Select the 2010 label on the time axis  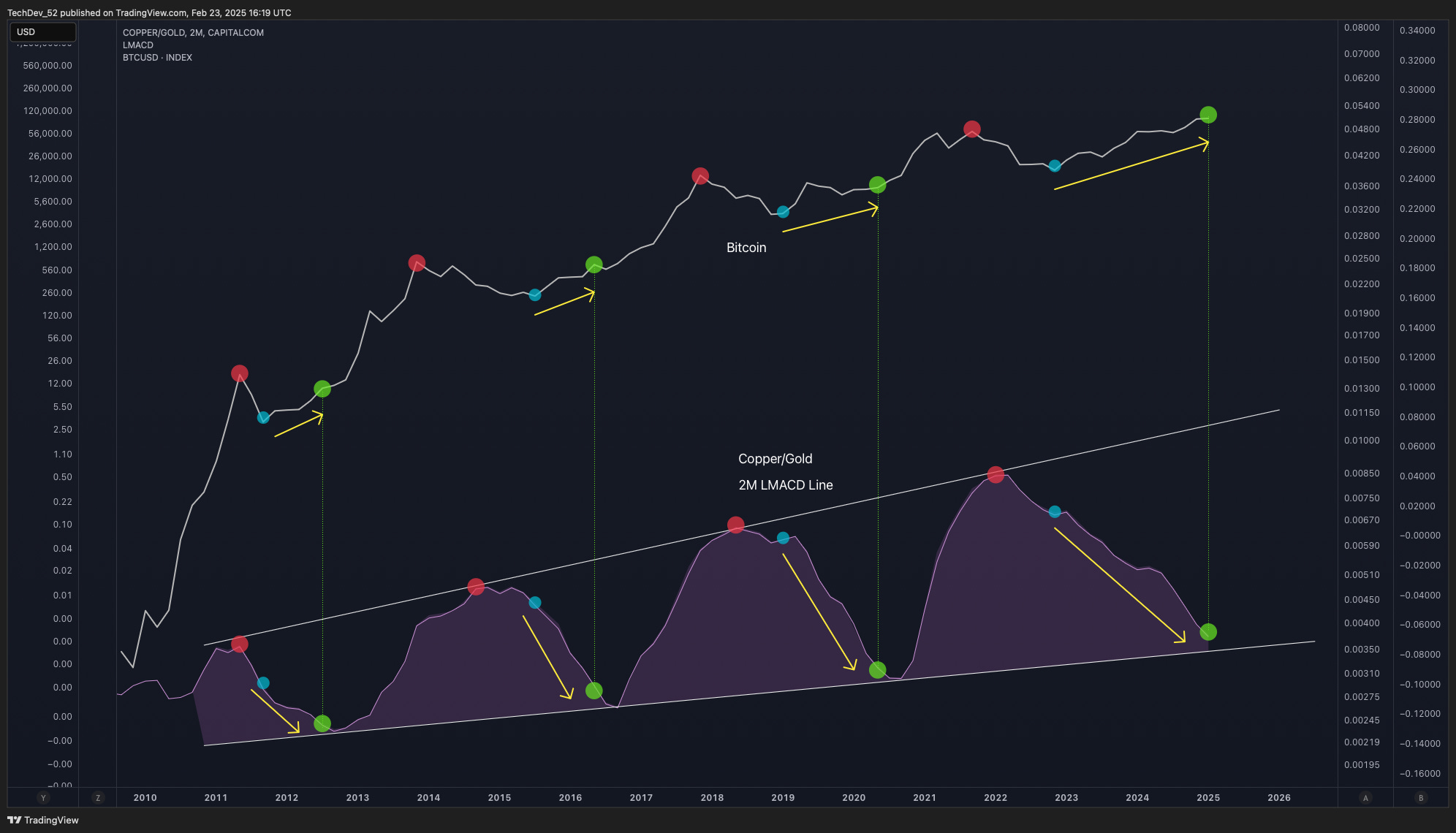coord(145,798)
